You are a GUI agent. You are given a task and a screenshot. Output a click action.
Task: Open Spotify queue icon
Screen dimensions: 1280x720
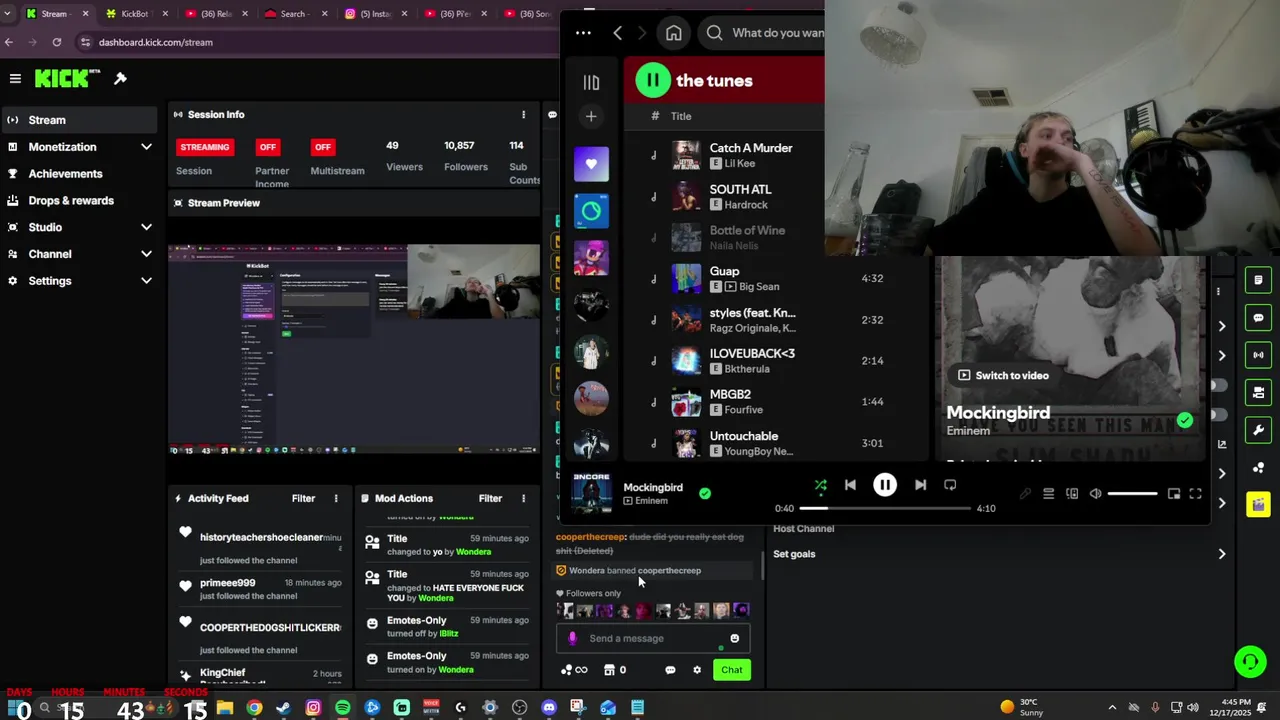point(1048,494)
